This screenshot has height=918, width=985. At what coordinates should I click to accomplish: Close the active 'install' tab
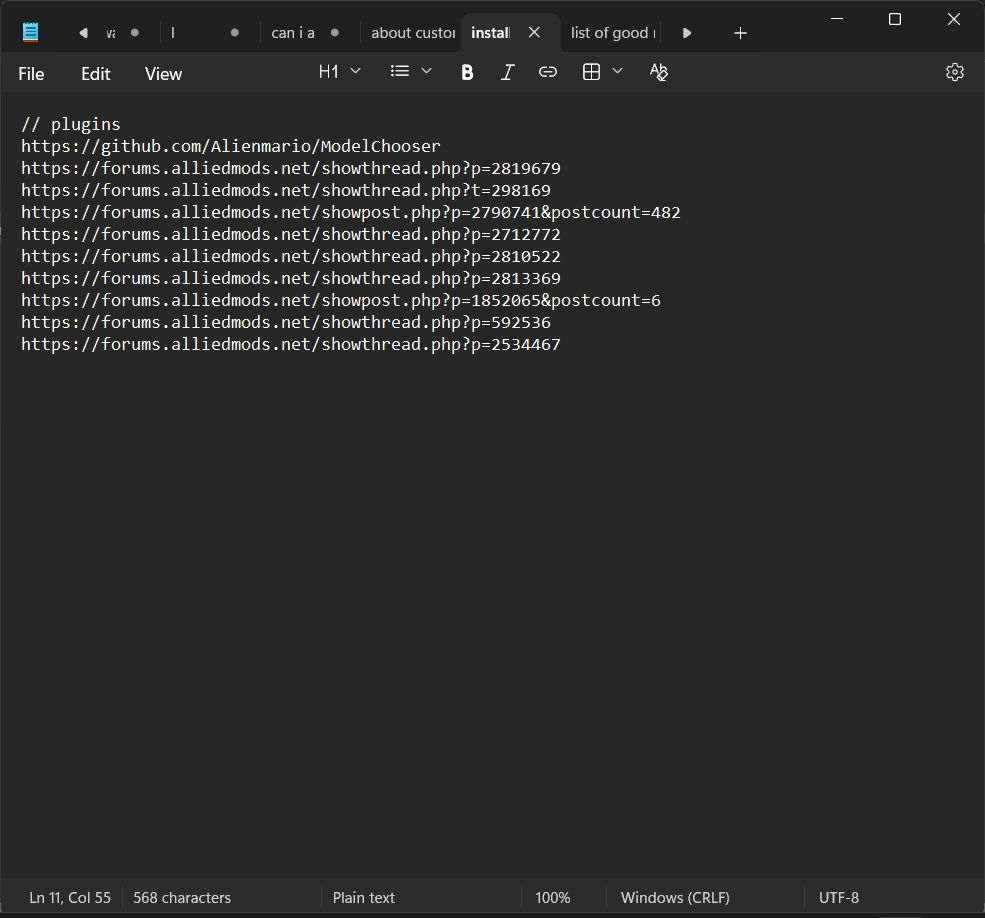pyautogui.click(x=534, y=33)
